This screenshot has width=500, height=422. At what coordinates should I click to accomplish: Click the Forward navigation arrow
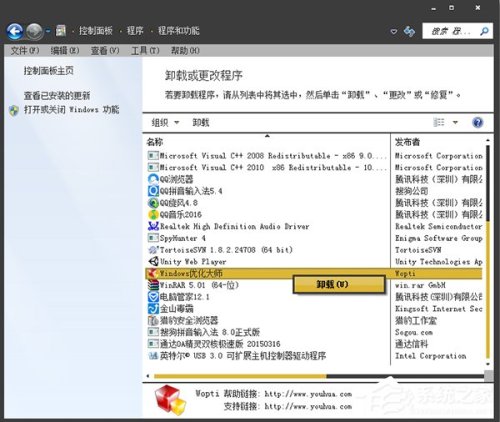34,31
